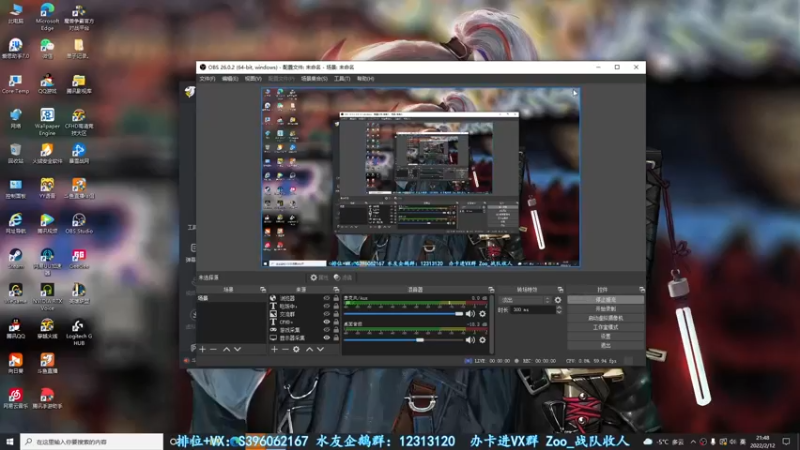
Task: Add a new source with the plus icon
Action: [x=274, y=349]
